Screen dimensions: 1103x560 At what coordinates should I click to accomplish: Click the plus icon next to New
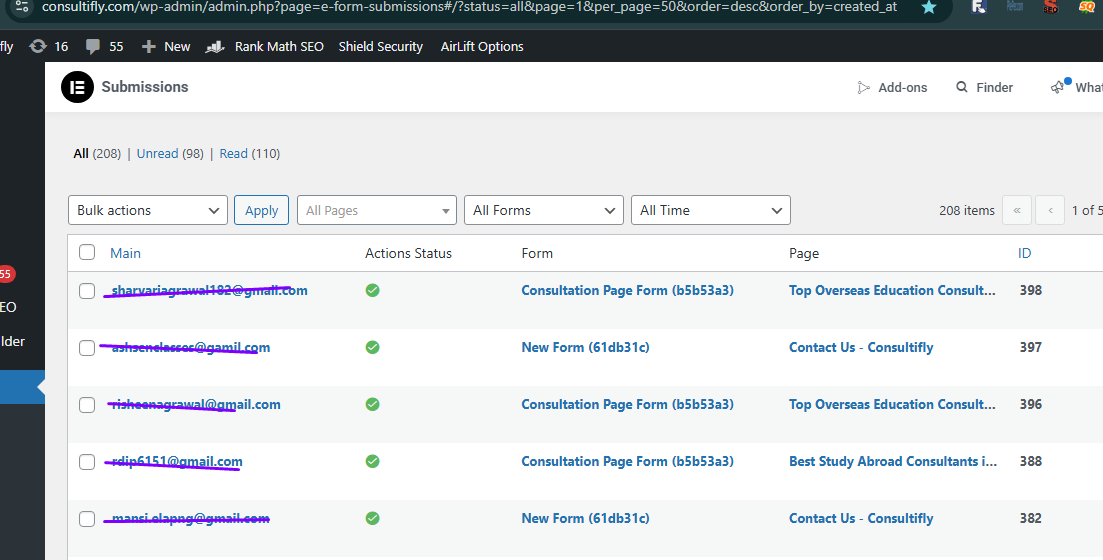(148, 46)
